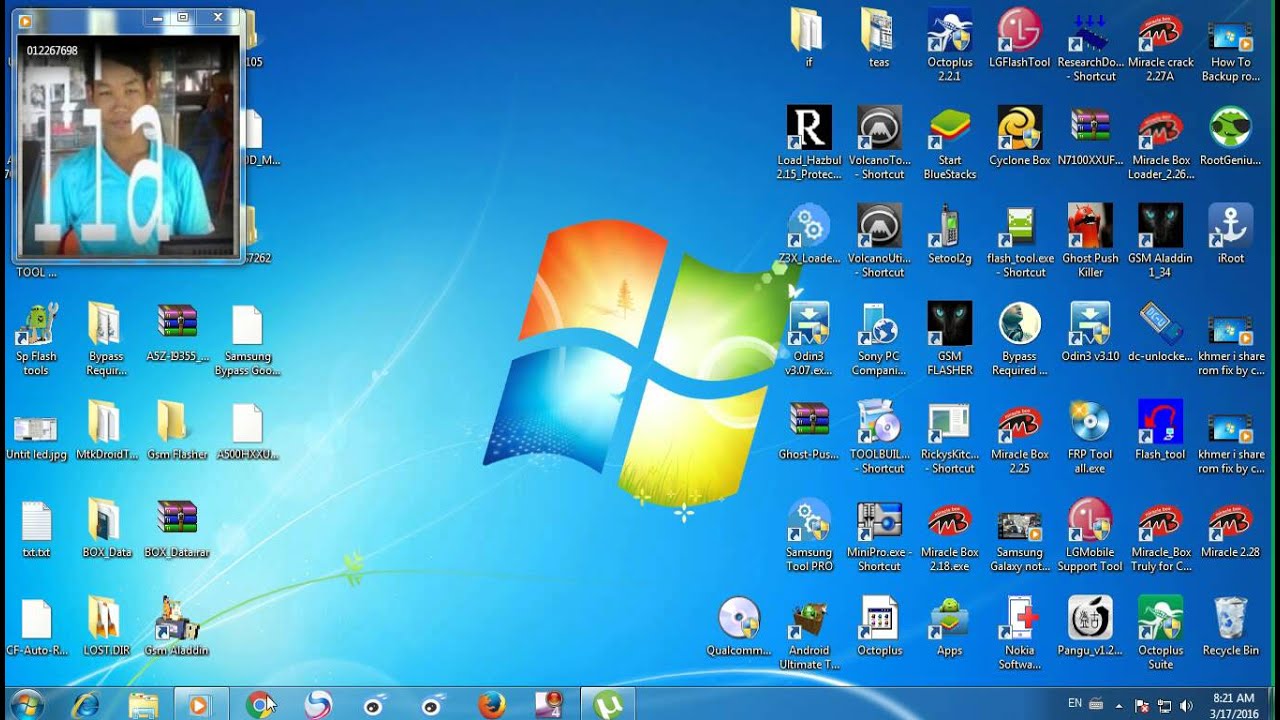Viewport: 1280px width, 720px height.
Task: Open Firefox from the taskbar
Action: pyautogui.click(x=491, y=705)
